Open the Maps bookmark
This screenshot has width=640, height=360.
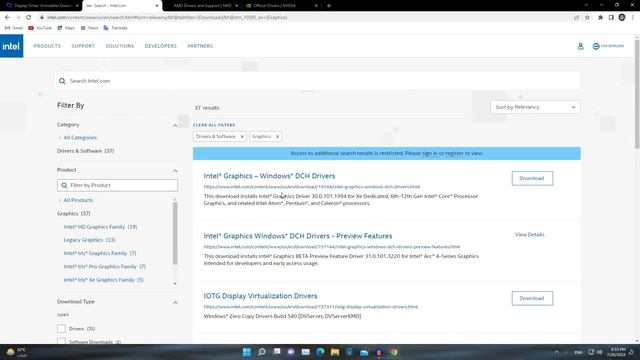pos(66,28)
